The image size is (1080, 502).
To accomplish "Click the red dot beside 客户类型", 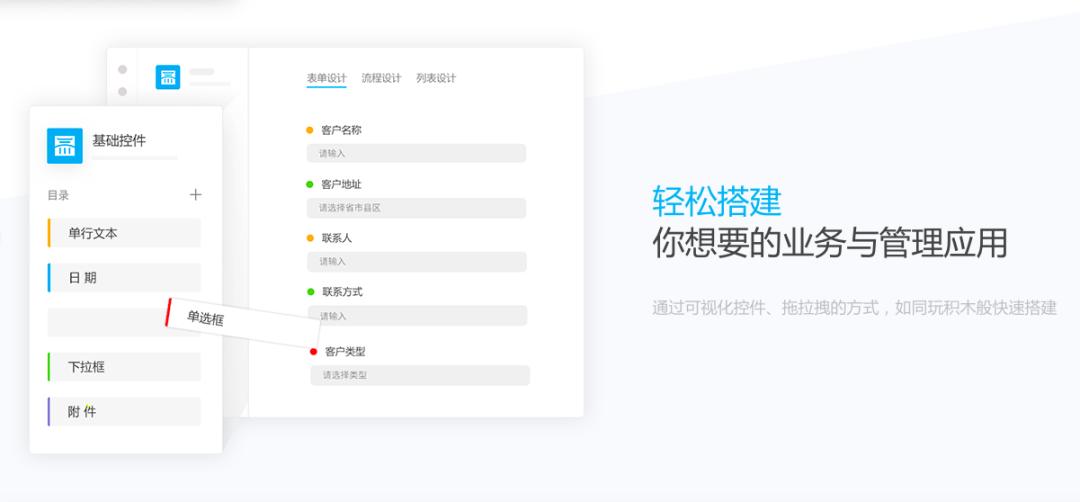I will click(313, 352).
